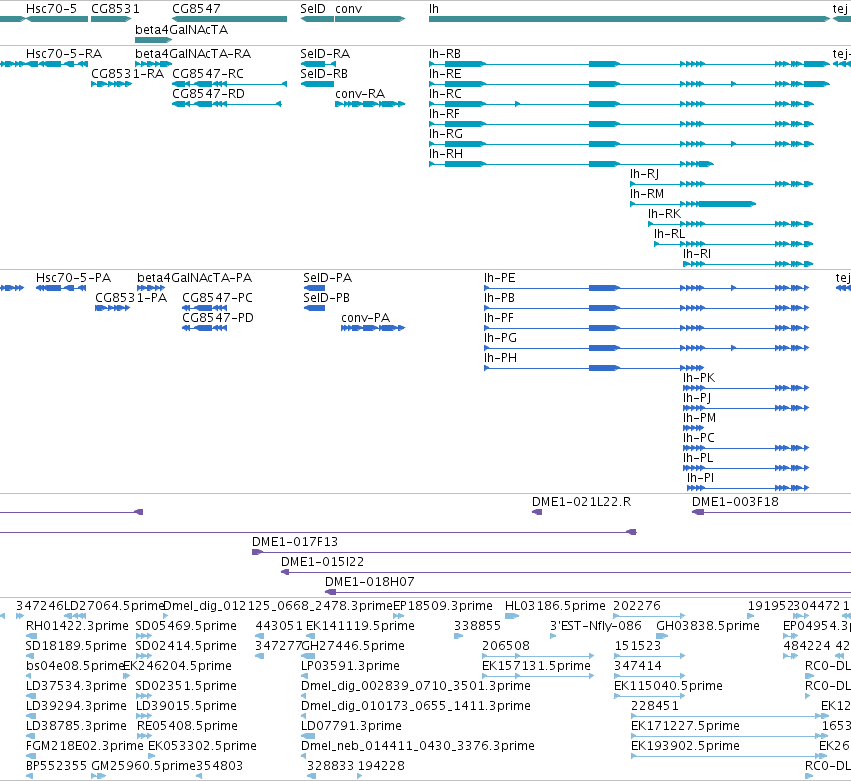Screen dimensions: 851x781
Task: Click protein CG8531-PA label
Action: (131, 298)
